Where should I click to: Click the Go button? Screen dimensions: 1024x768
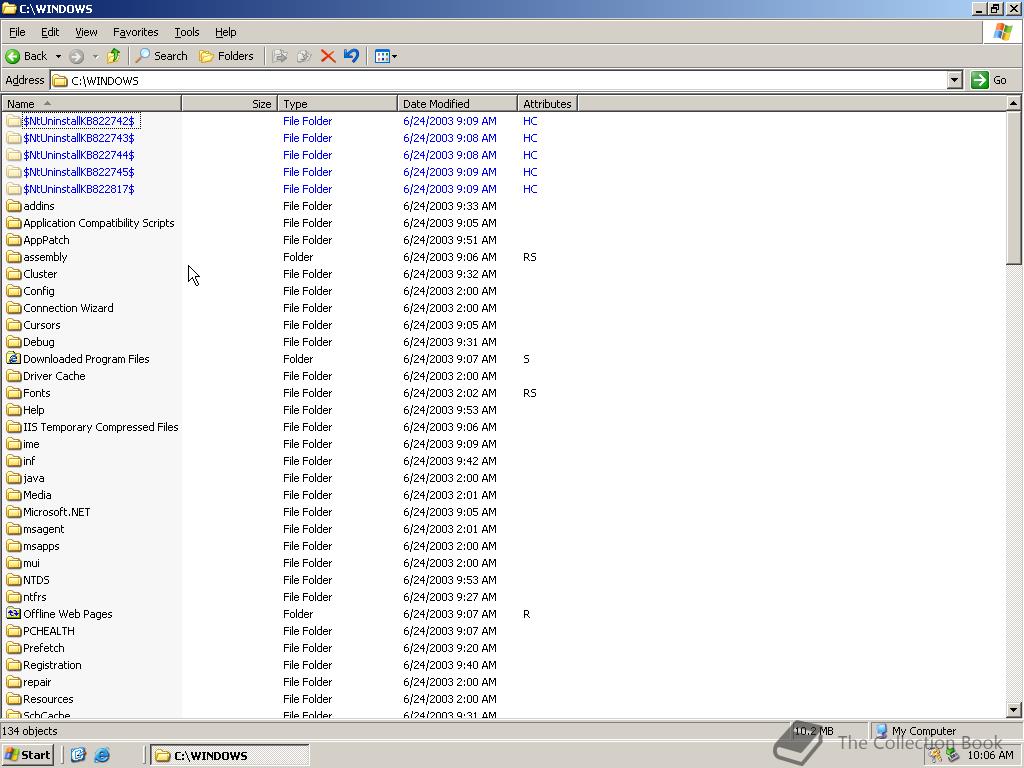pos(989,80)
